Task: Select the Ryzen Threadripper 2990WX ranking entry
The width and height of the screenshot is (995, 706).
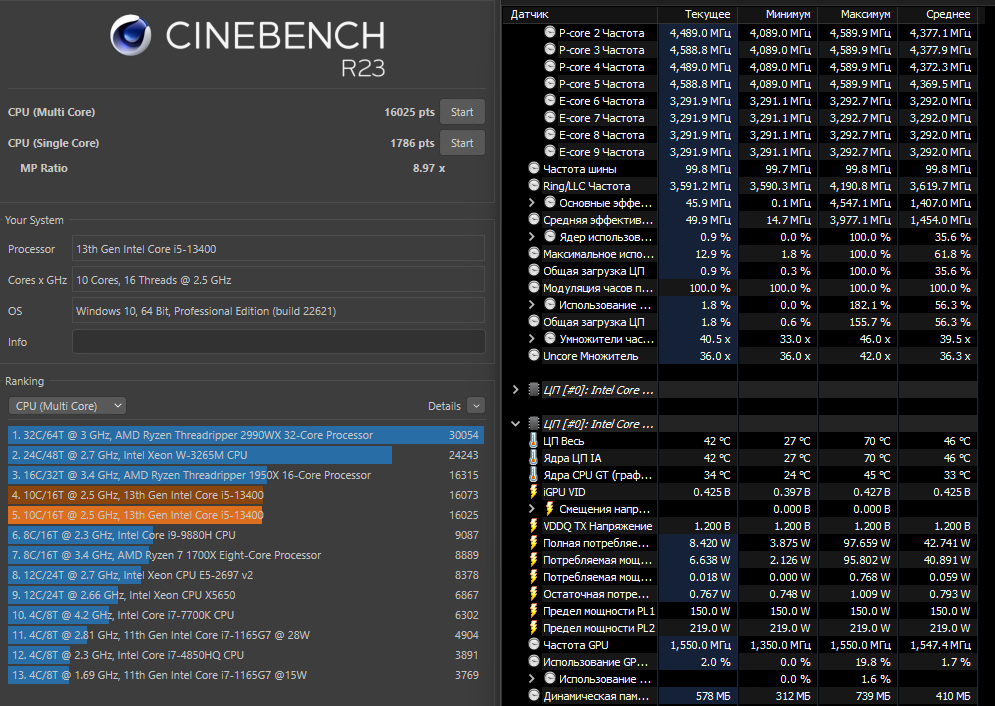Action: (246, 435)
